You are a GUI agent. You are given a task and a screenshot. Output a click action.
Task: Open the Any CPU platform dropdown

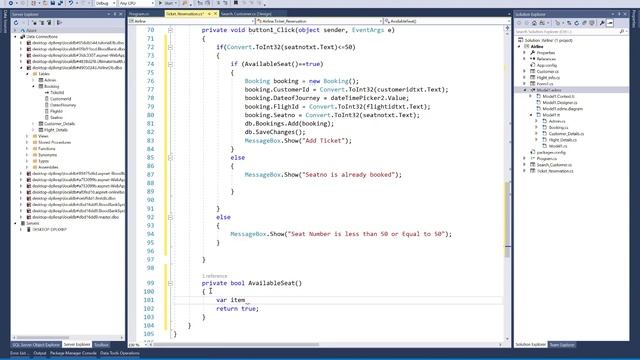(x=136, y=3)
